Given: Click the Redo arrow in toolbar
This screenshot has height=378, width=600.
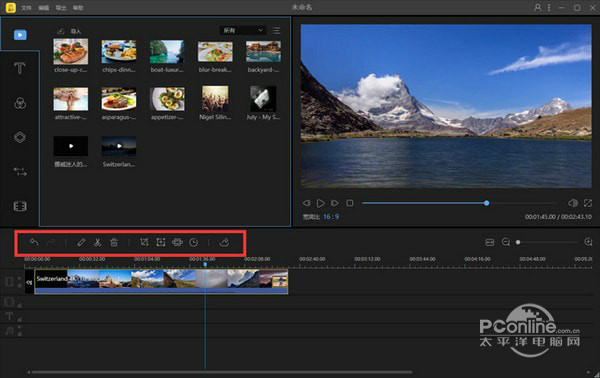Looking at the screenshot, I should point(51,242).
